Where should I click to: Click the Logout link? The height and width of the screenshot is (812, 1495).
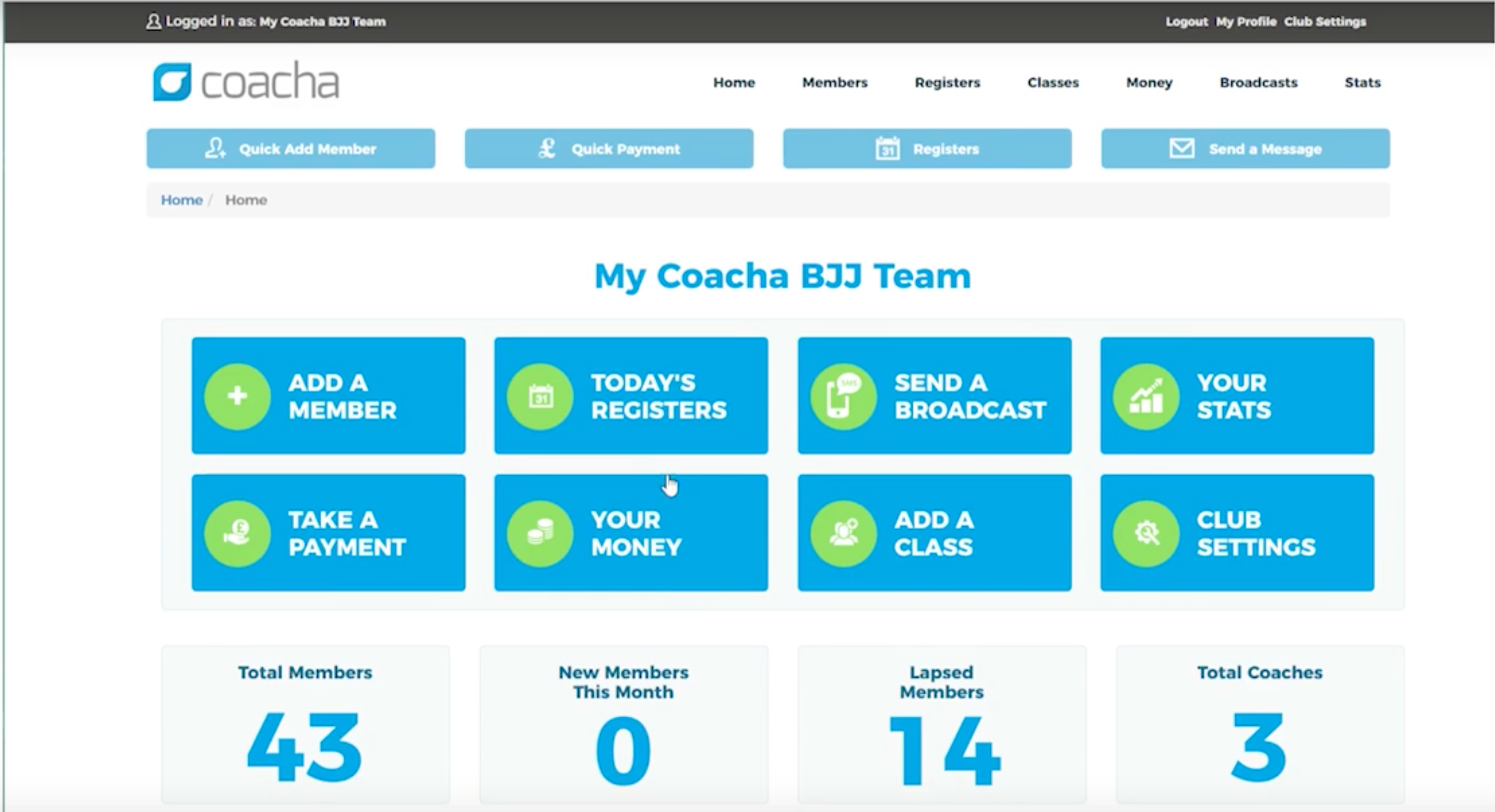click(x=1186, y=22)
